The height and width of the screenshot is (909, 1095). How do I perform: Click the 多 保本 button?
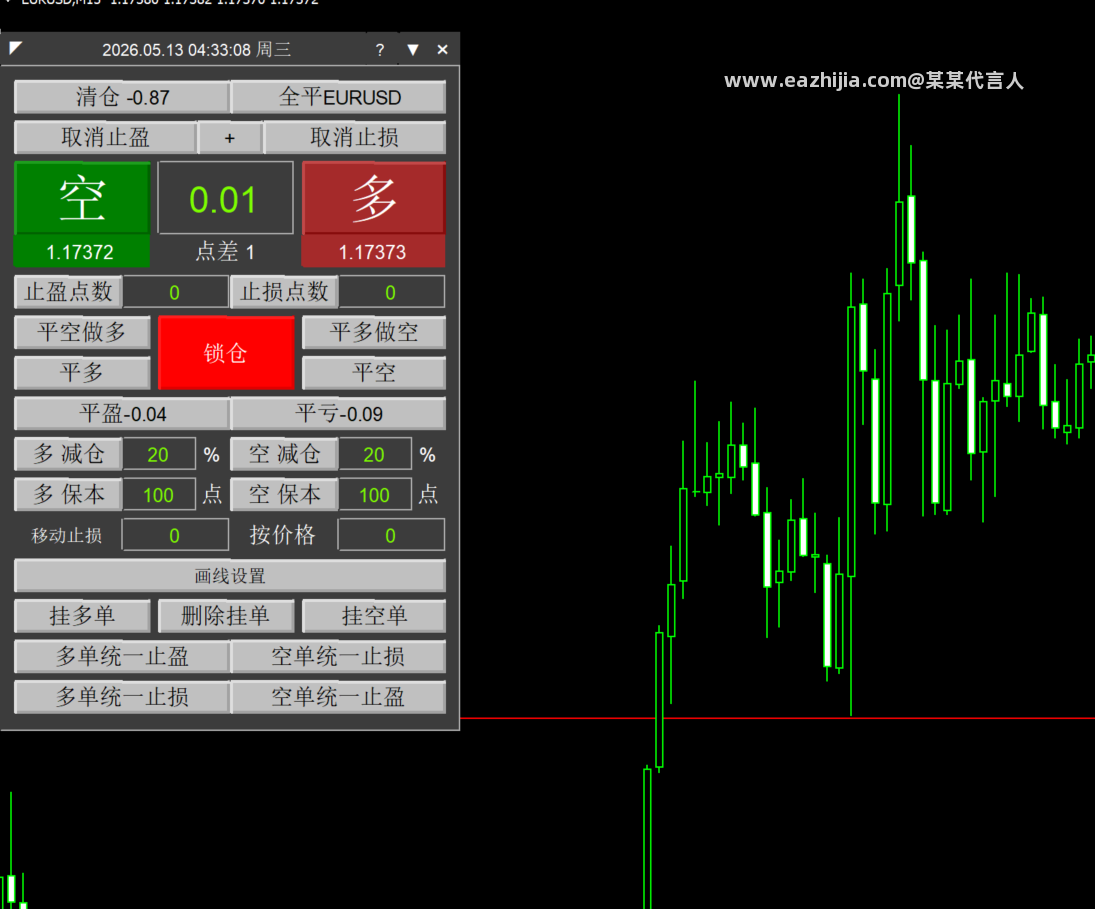pos(68,494)
